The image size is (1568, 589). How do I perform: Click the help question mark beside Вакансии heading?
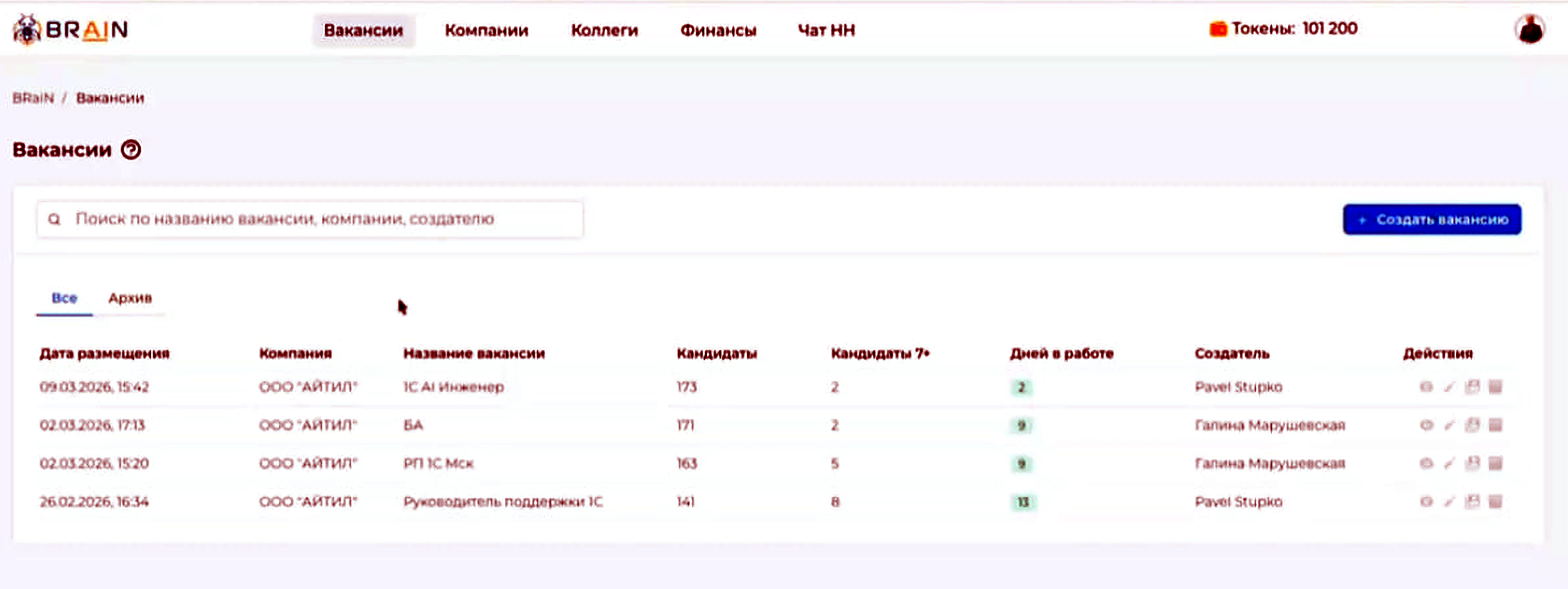pyautogui.click(x=131, y=150)
